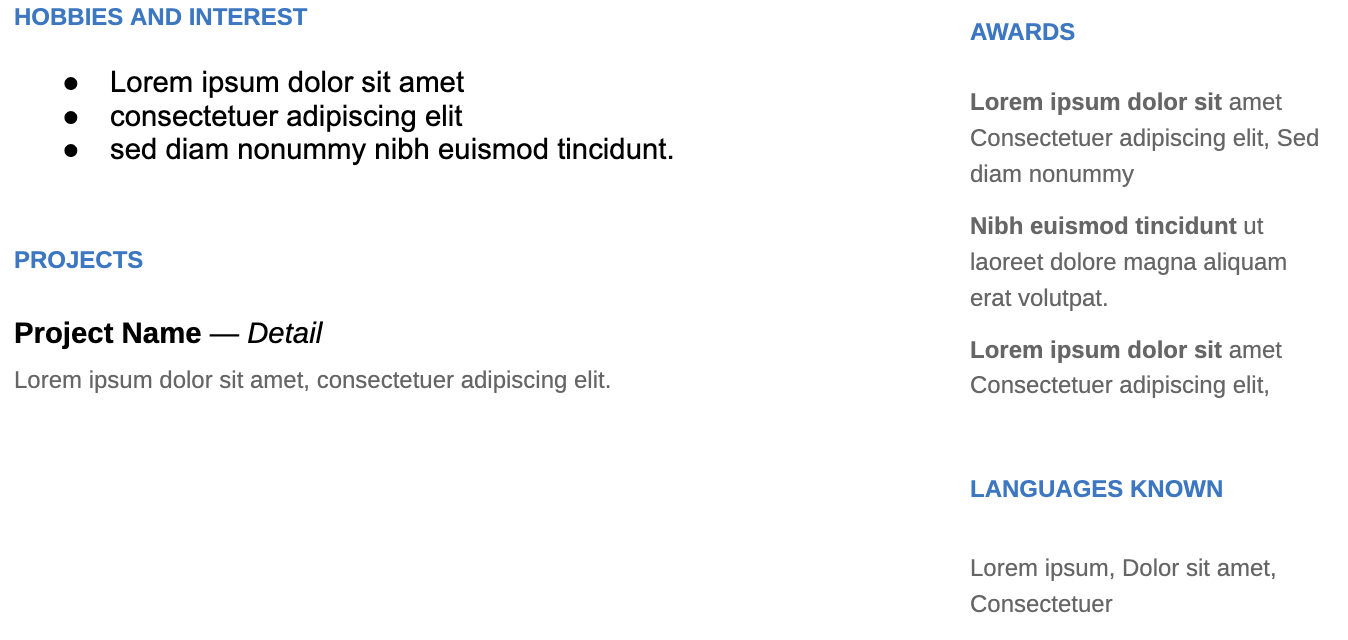The width and height of the screenshot is (1348, 640).
Task: Click the project description paragraph under Project Name
Action: click(312, 380)
